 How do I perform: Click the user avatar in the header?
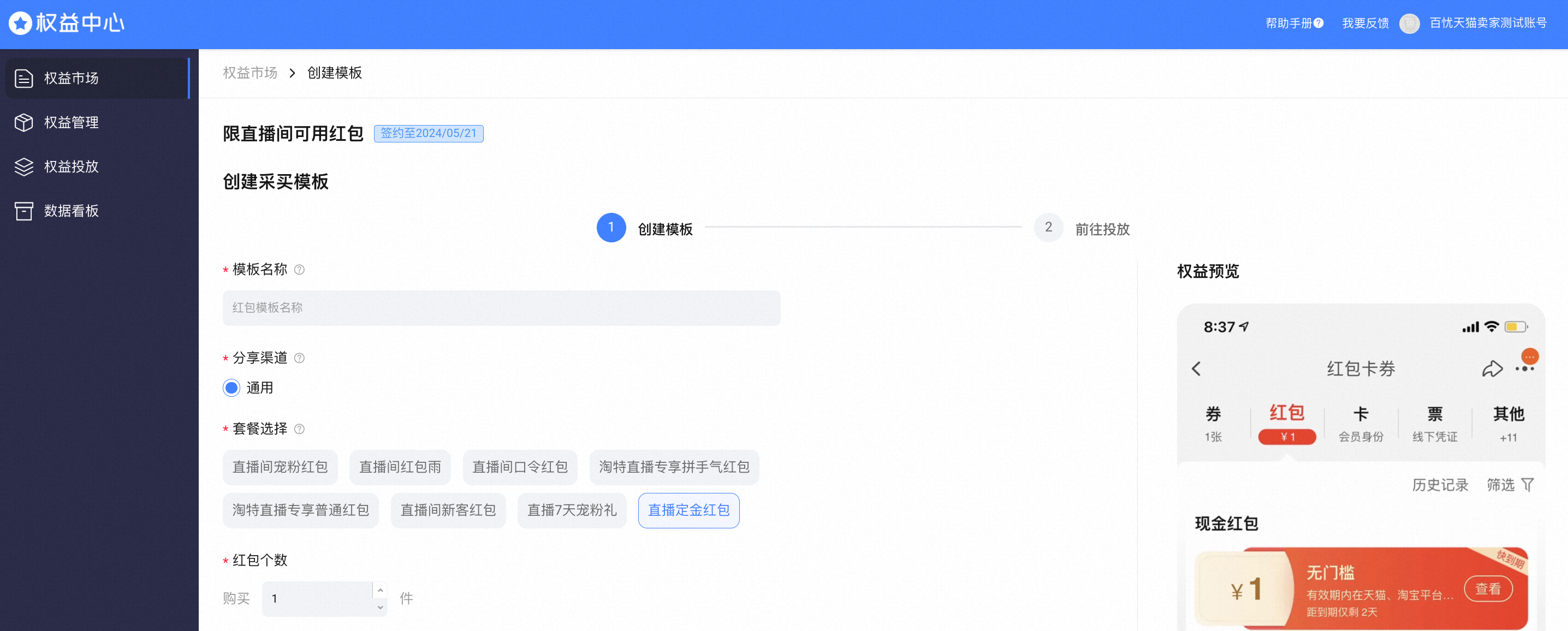click(x=1410, y=23)
